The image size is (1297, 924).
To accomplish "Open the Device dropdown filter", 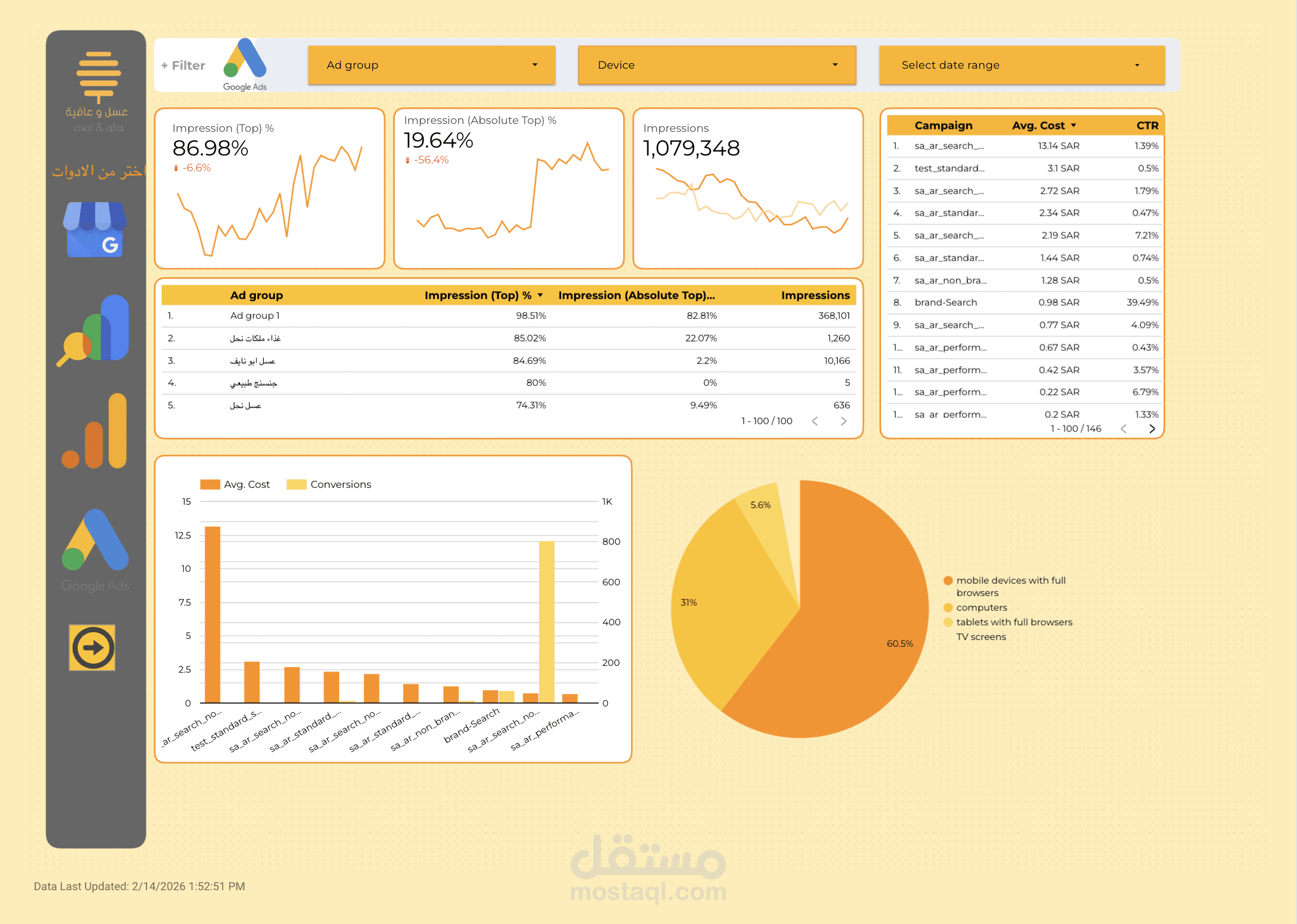I will (717, 65).
